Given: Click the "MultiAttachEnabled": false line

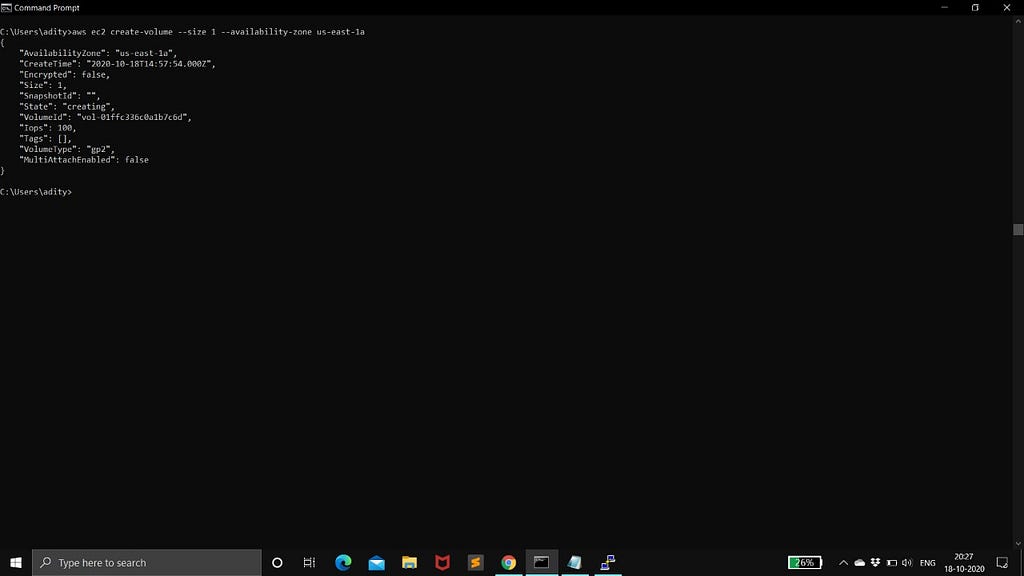Looking at the screenshot, I should tap(84, 159).
